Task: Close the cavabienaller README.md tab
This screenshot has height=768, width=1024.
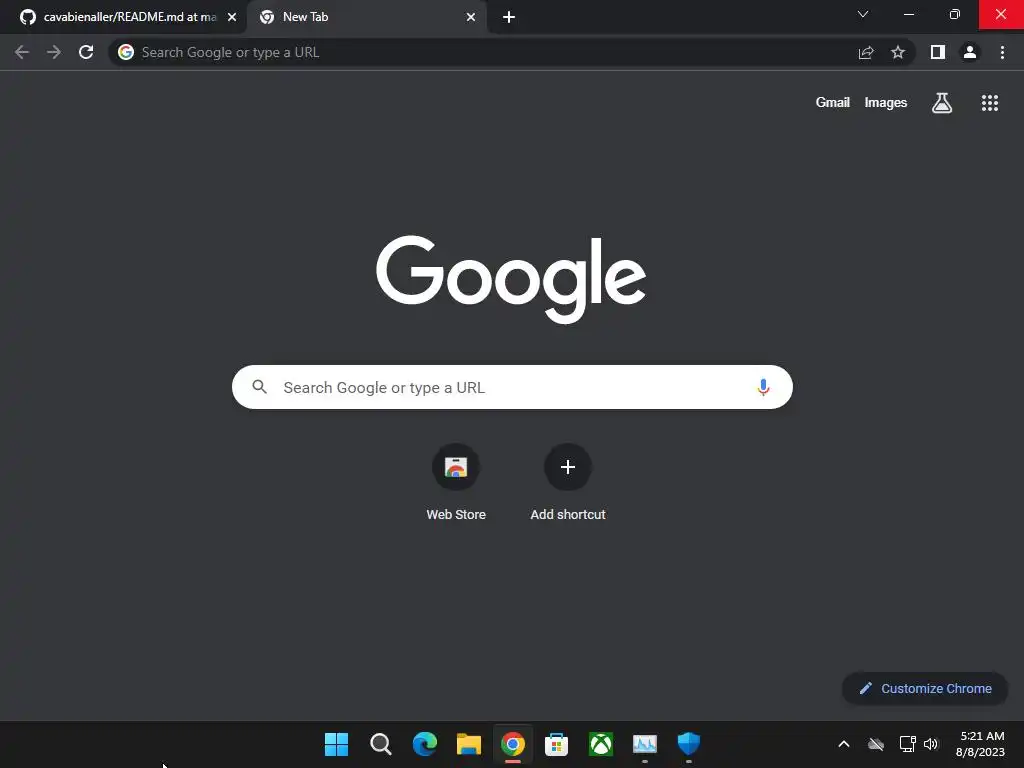Action: click(x=232, y=17)
